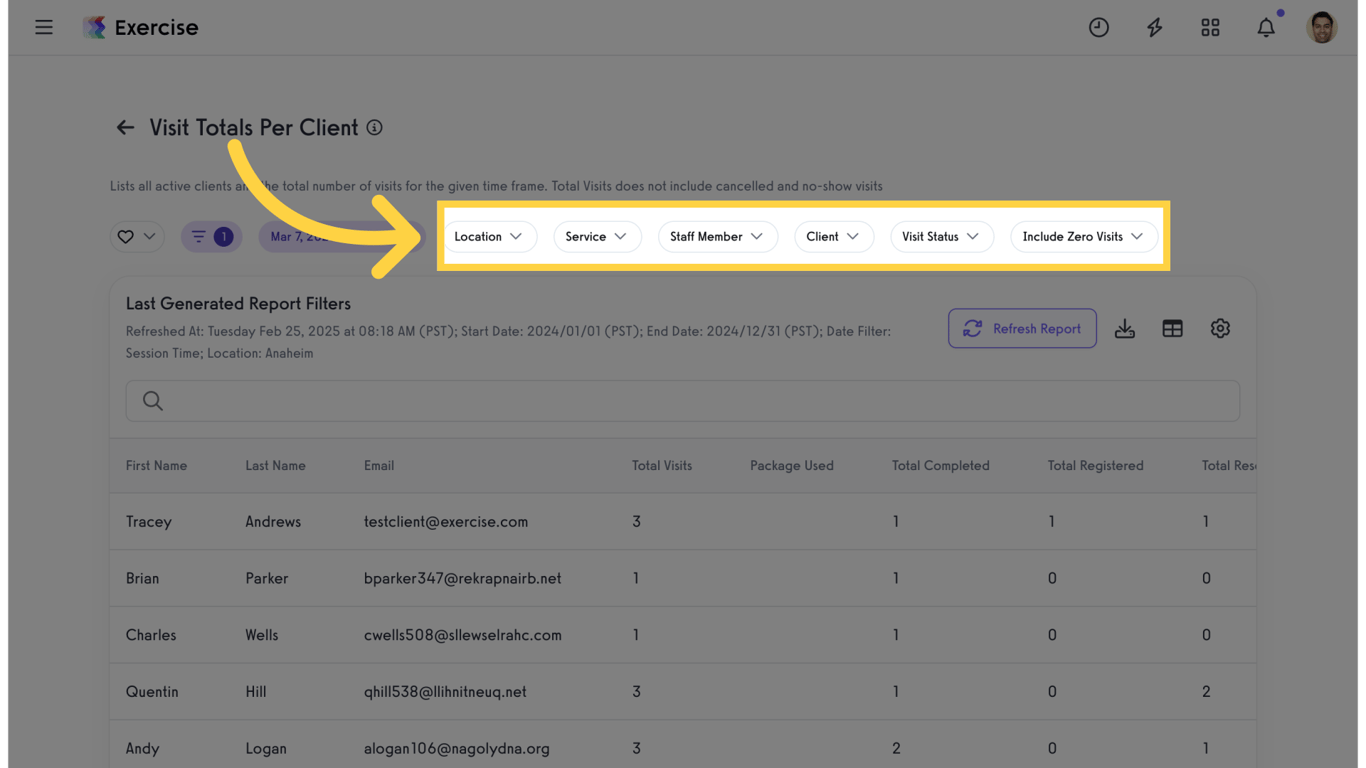Open the Visit Status dropdown

pyautogui.click(x=940, y=237)
